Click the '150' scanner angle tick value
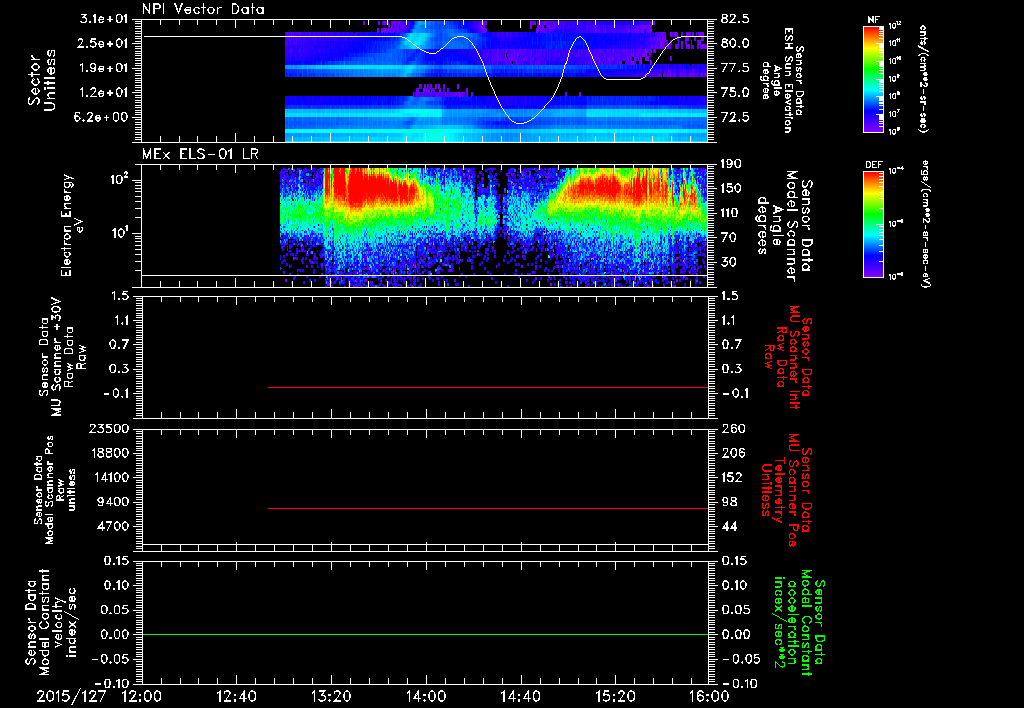Screen dimensions: 1024x708 pos(731,189)
